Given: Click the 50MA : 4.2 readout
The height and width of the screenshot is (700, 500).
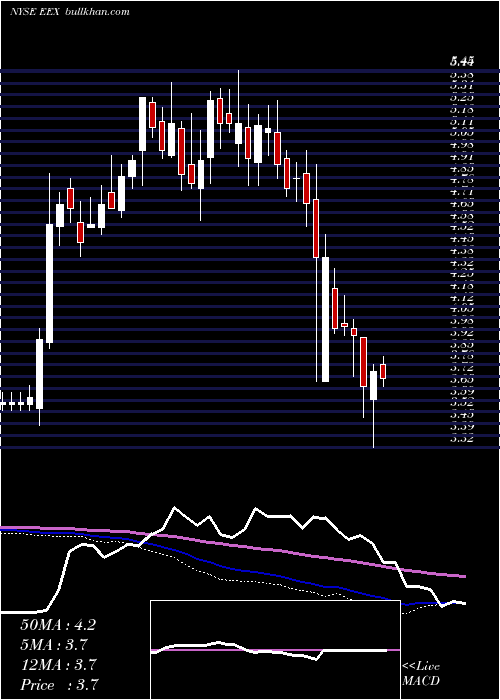Looking at the screenshot, I should 58,625.
